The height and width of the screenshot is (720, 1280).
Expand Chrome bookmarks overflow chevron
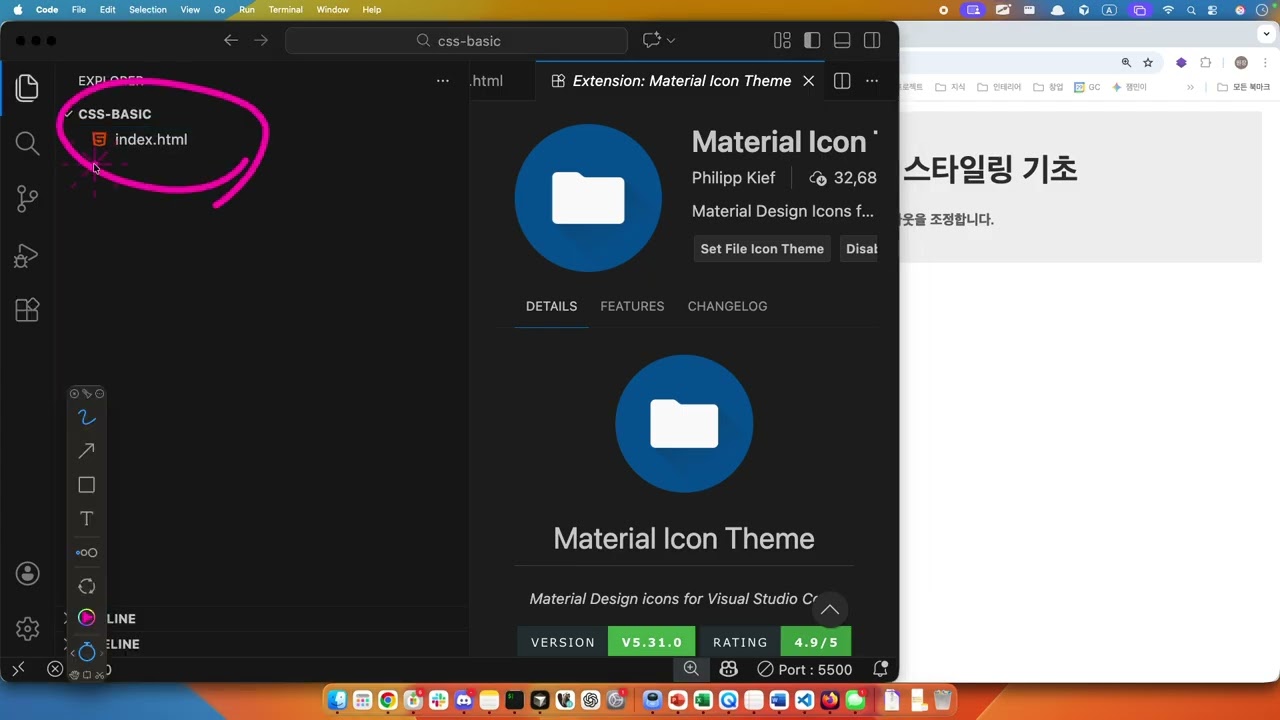pyautogui.click(x=1190, y=87)
